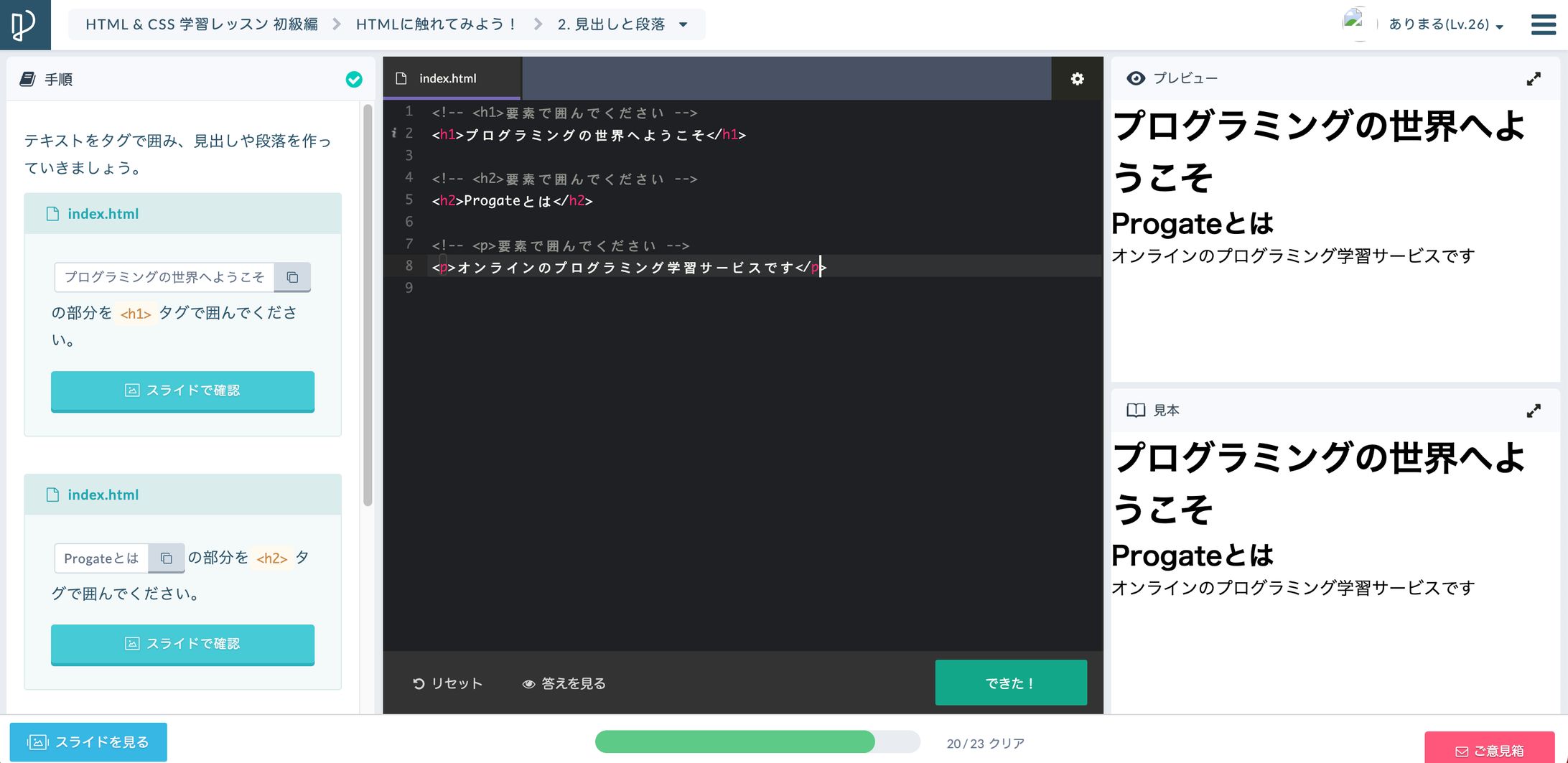The width and height of the screenshot is (1568, 763).
Task: Click Progateとは heading in the 見本 panel
Action: (x=1193, y=555)
